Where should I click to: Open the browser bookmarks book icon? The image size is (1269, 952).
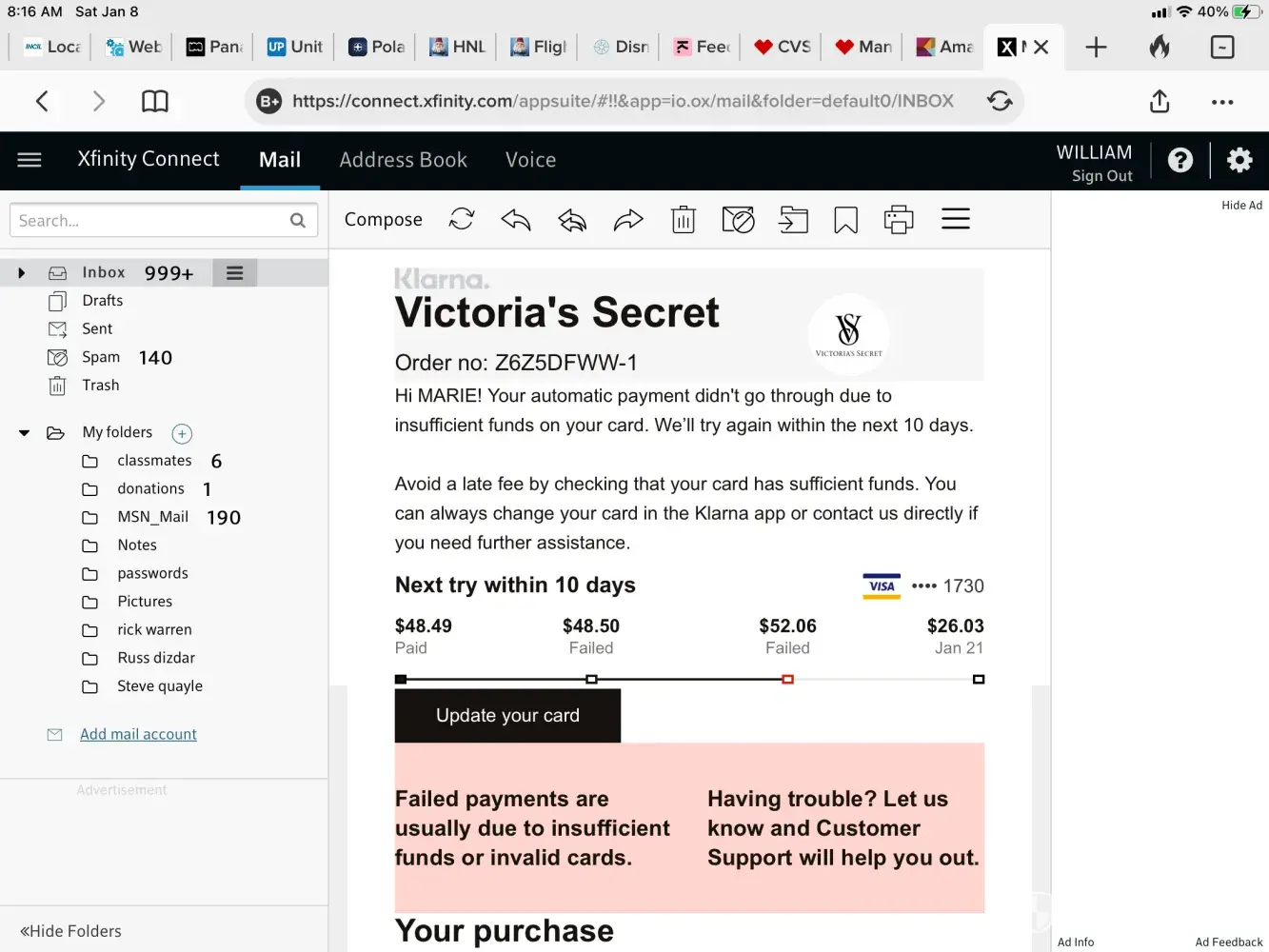155,101
